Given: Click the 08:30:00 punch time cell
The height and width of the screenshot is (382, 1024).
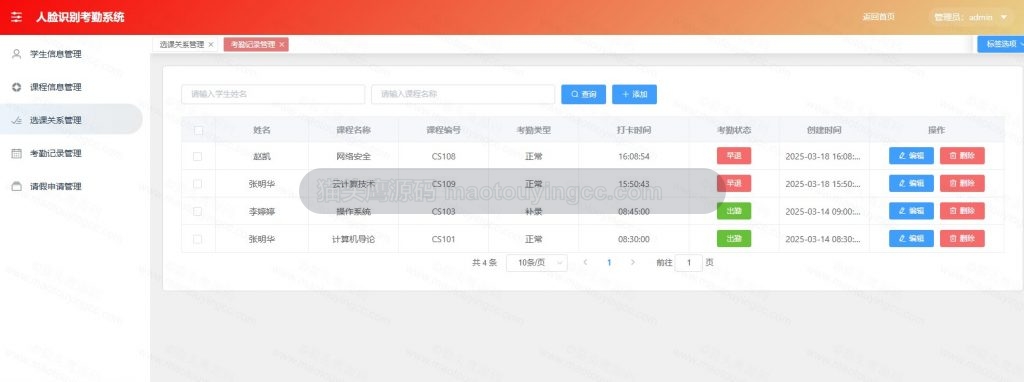Looking at the screenshot, I should 633,239.
